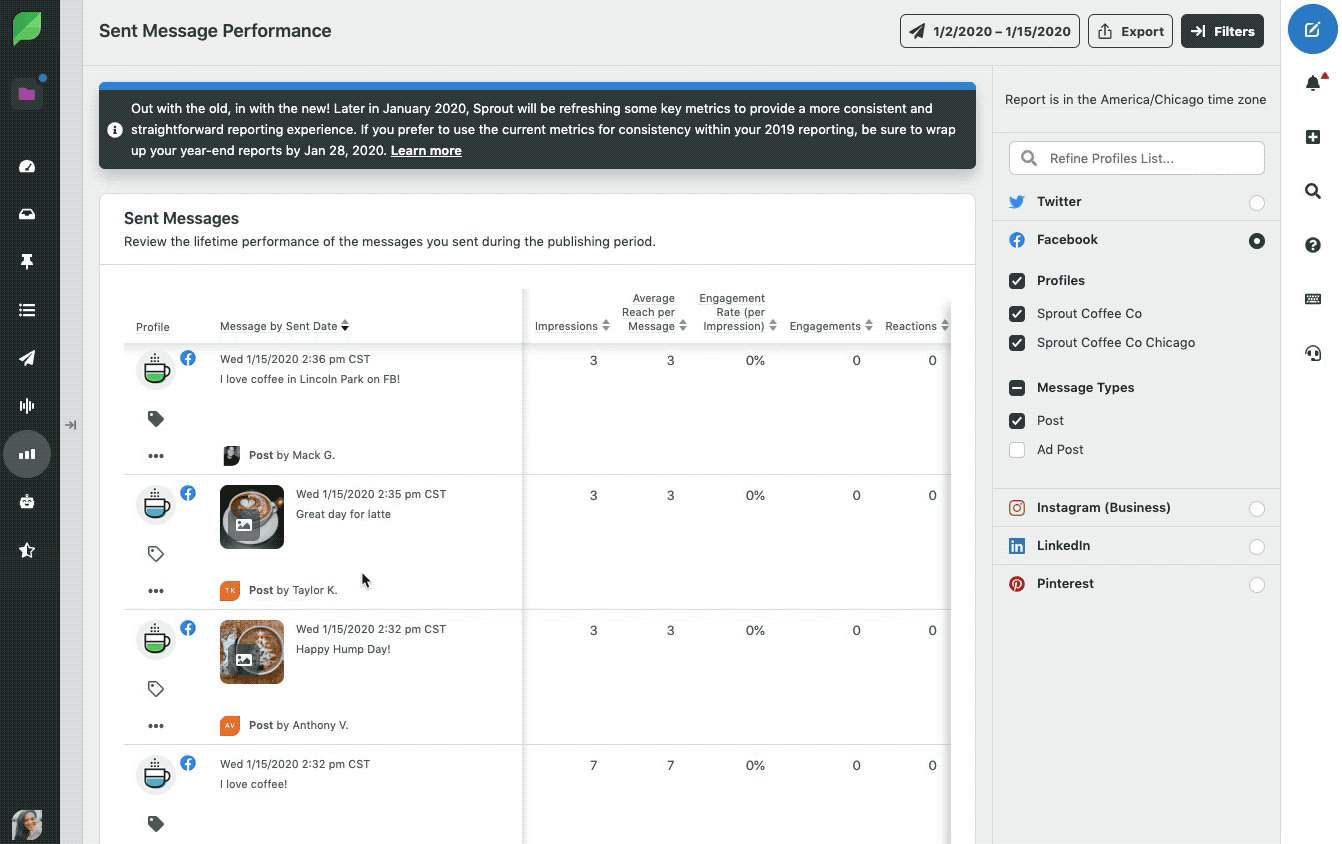This screenshot has height=844, width=1342.
Task: Toggle the Message Types checkbox
Action: [x=1017, y=388]
